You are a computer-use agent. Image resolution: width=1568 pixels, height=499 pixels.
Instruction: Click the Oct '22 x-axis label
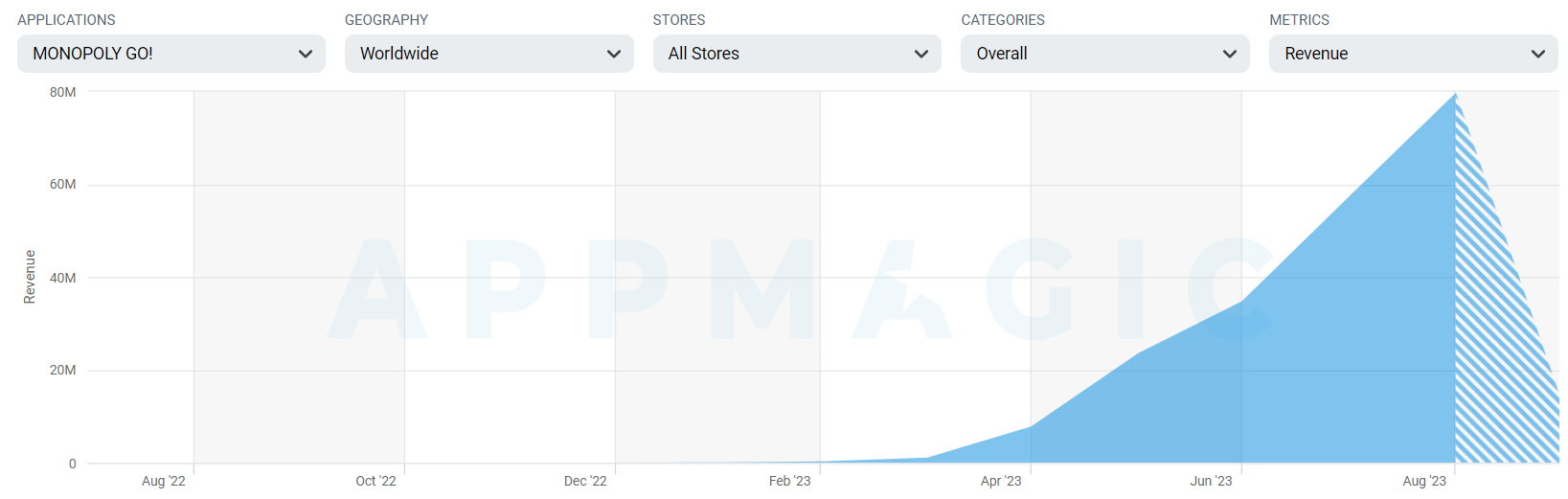(x=375, y=481)
